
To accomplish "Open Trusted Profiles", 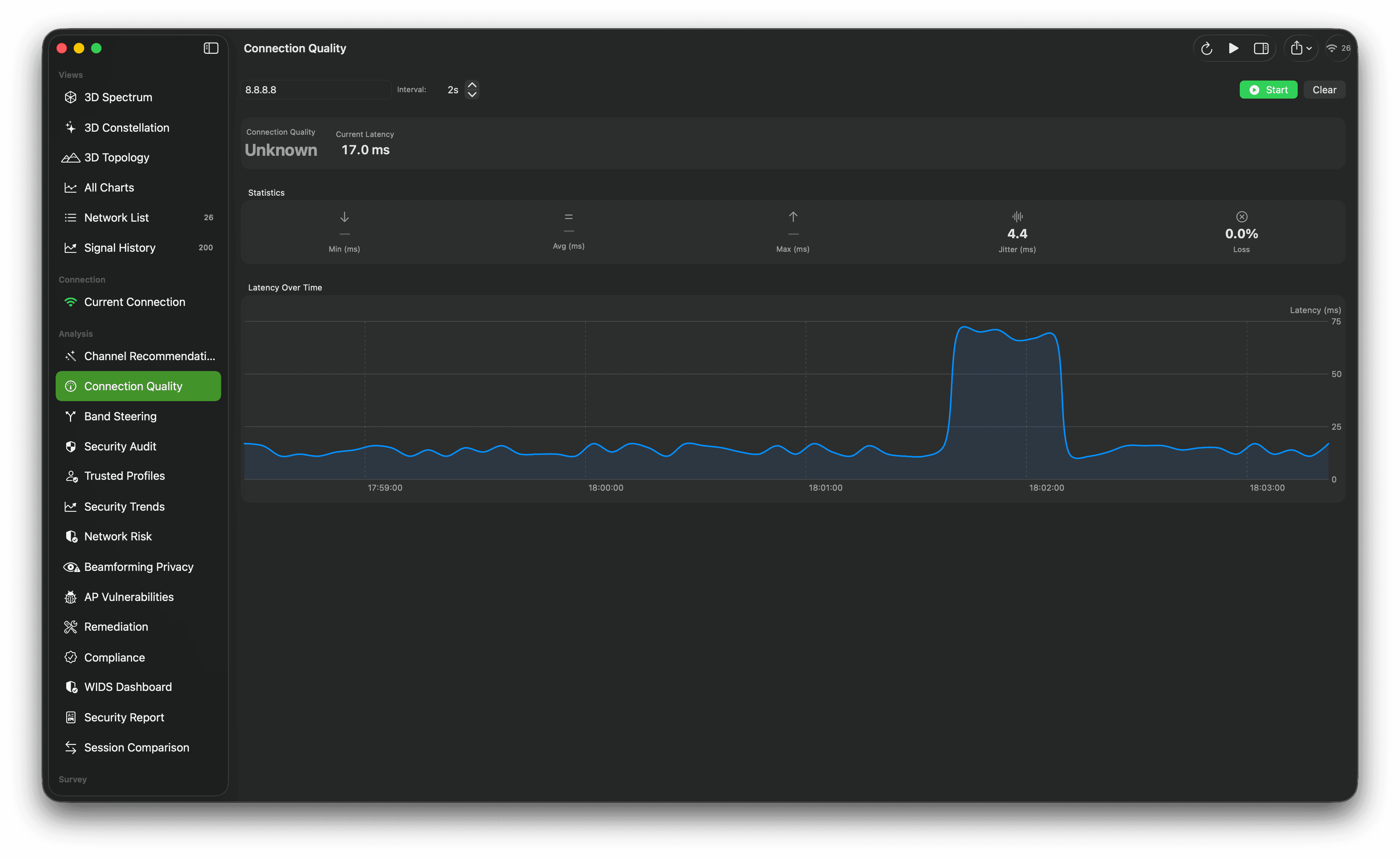I will coord(138,476).
